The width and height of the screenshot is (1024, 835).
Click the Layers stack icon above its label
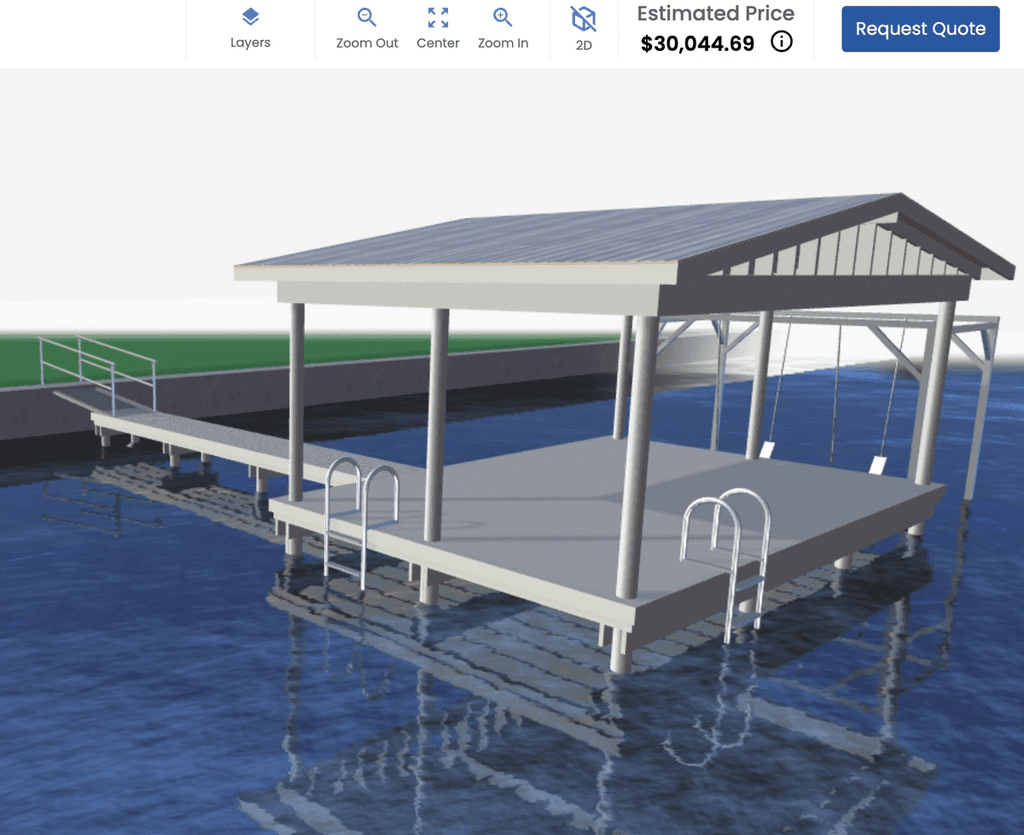pos(249,16)
